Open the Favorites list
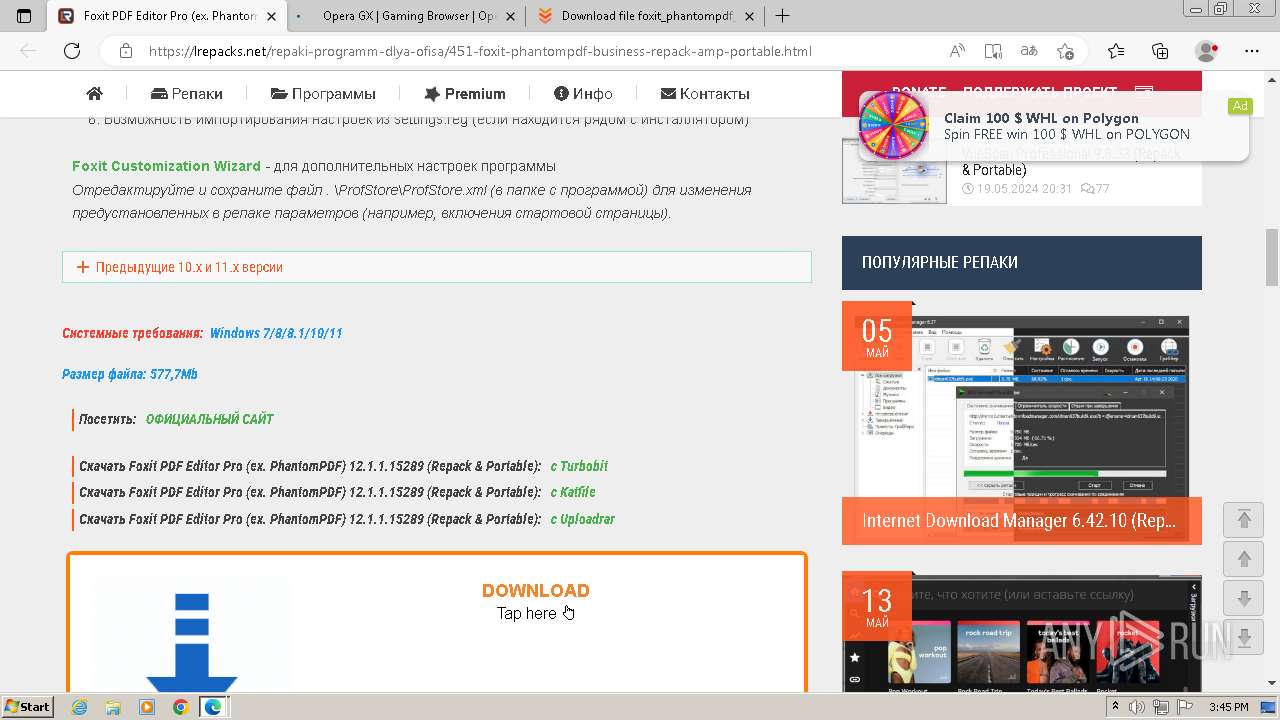The height and width of the screenshot is (720, 1280). (x=1116, y=51)
